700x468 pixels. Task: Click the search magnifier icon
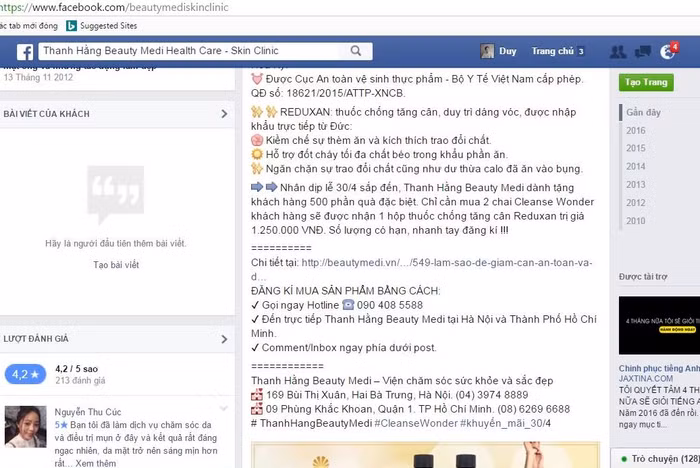click(361, 51)
